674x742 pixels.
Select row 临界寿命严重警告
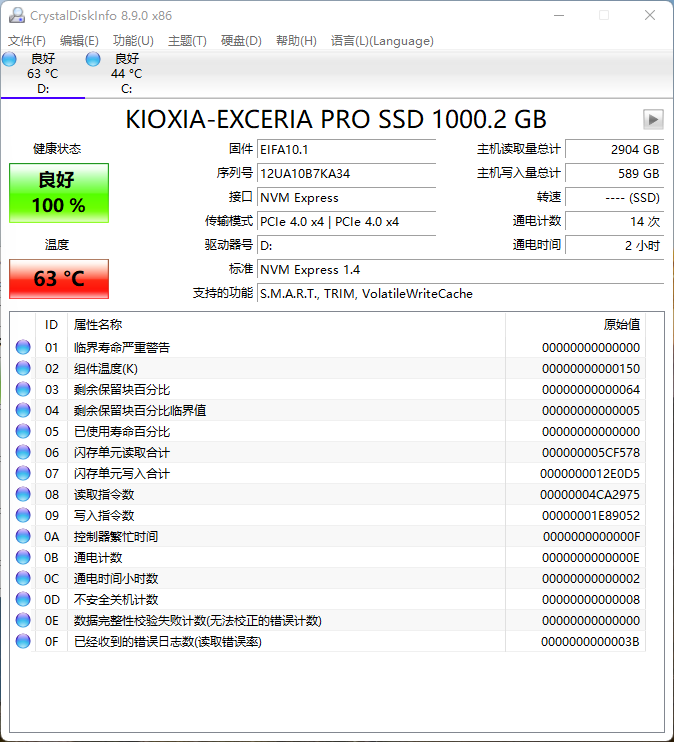328,347
